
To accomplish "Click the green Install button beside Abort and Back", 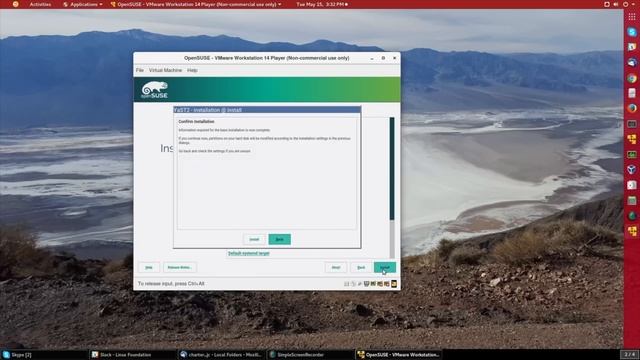I will pos(385,267).
